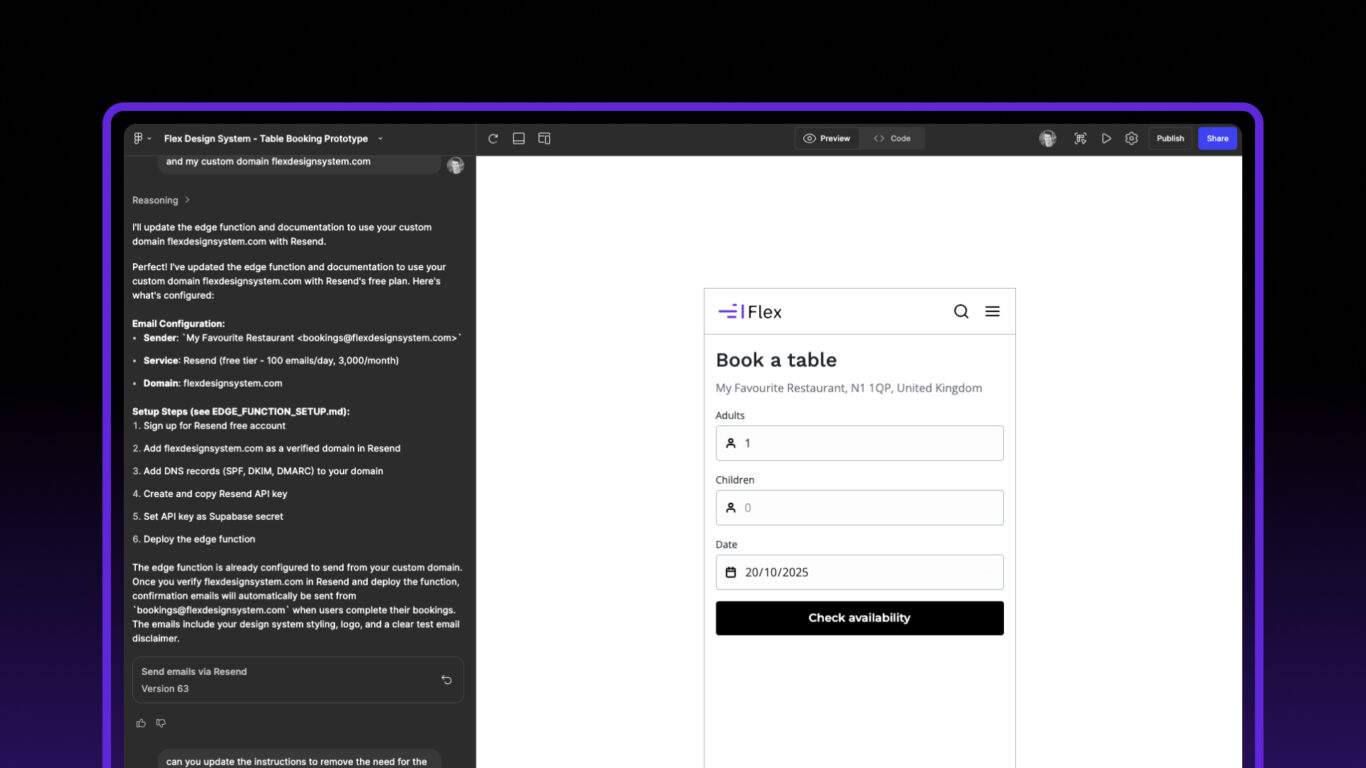The image size is (1366, 768).
Task: Click the Date field showing 20/10/2025
Action: click(x=859, y=572)
